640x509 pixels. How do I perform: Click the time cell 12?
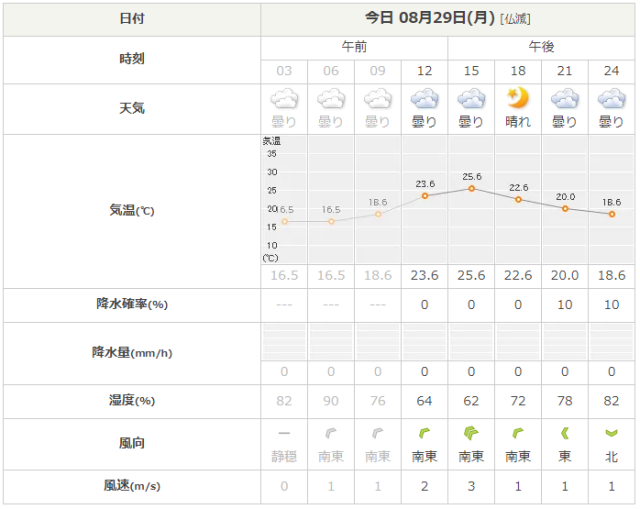pyautogui.click(x=424, y=71)
